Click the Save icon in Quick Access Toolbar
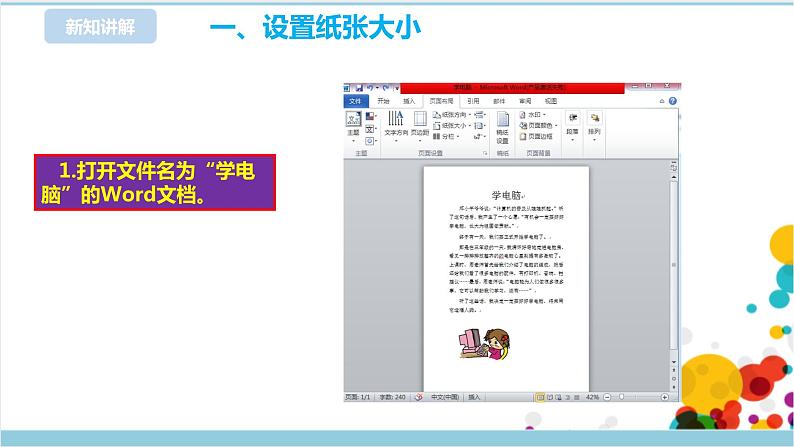The width and height of the screenshot is (794, 447). (x=359, y=88)
